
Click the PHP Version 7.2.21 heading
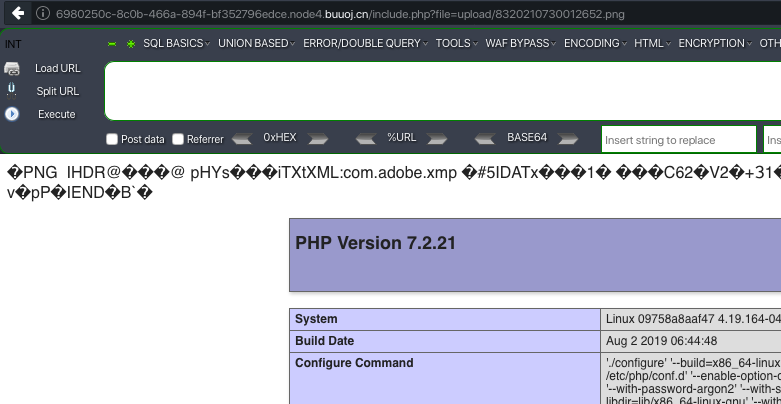click(x=376, y=243)
